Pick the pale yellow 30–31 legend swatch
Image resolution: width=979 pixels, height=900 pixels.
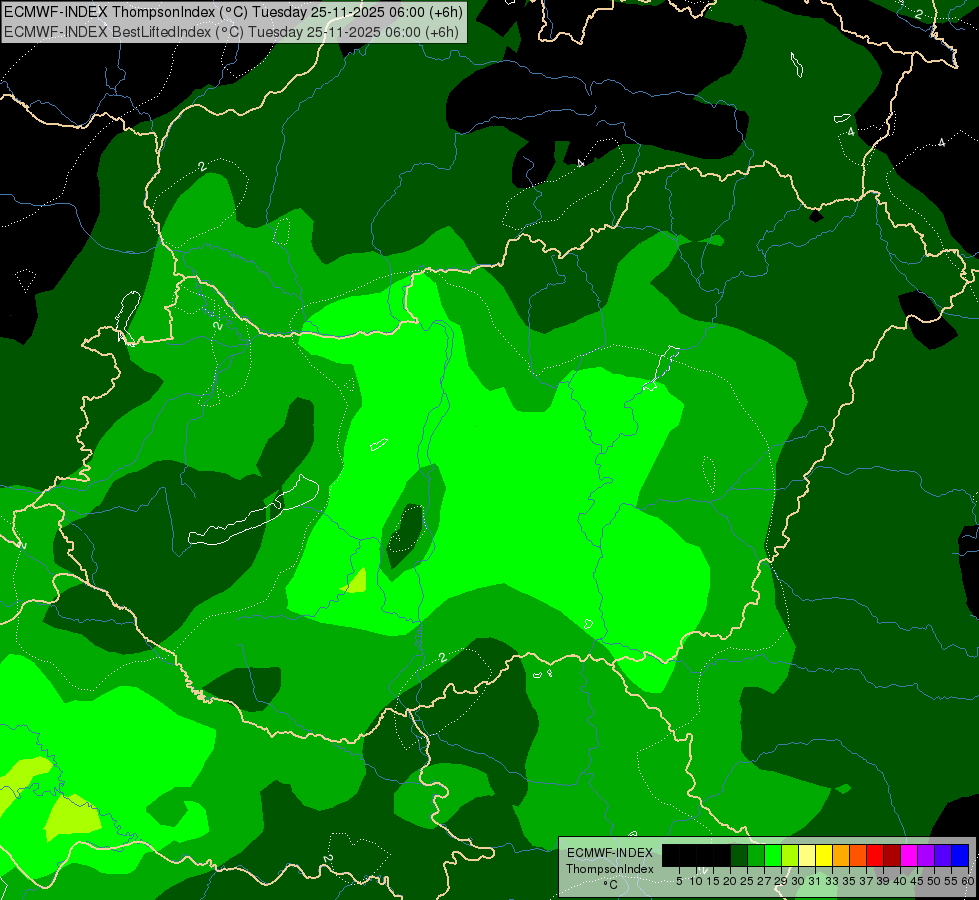pyautogui.click(x=807, y=855)
